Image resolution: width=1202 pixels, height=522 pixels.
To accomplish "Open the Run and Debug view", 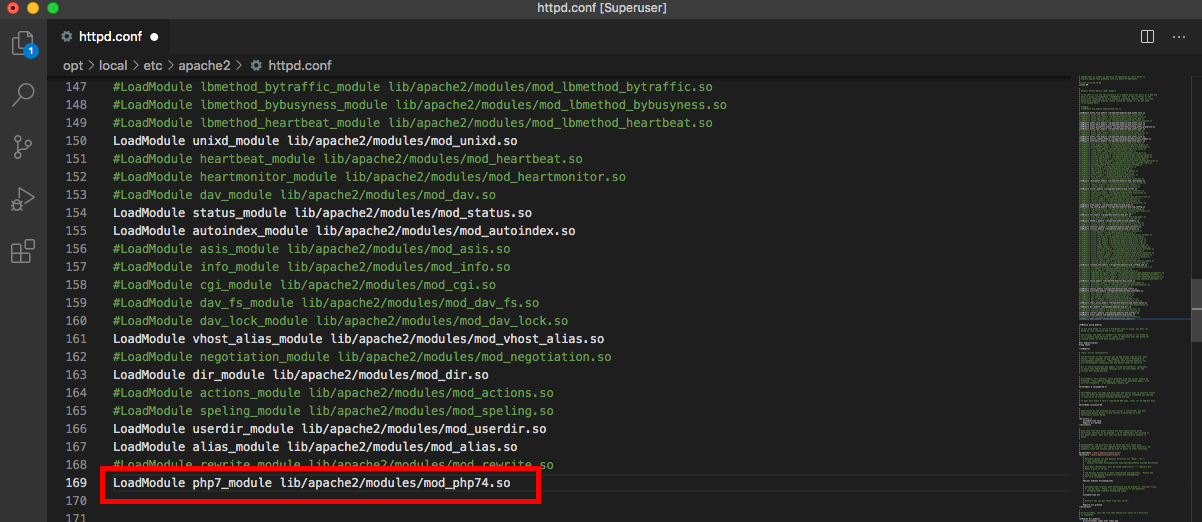I will [23, 200].
